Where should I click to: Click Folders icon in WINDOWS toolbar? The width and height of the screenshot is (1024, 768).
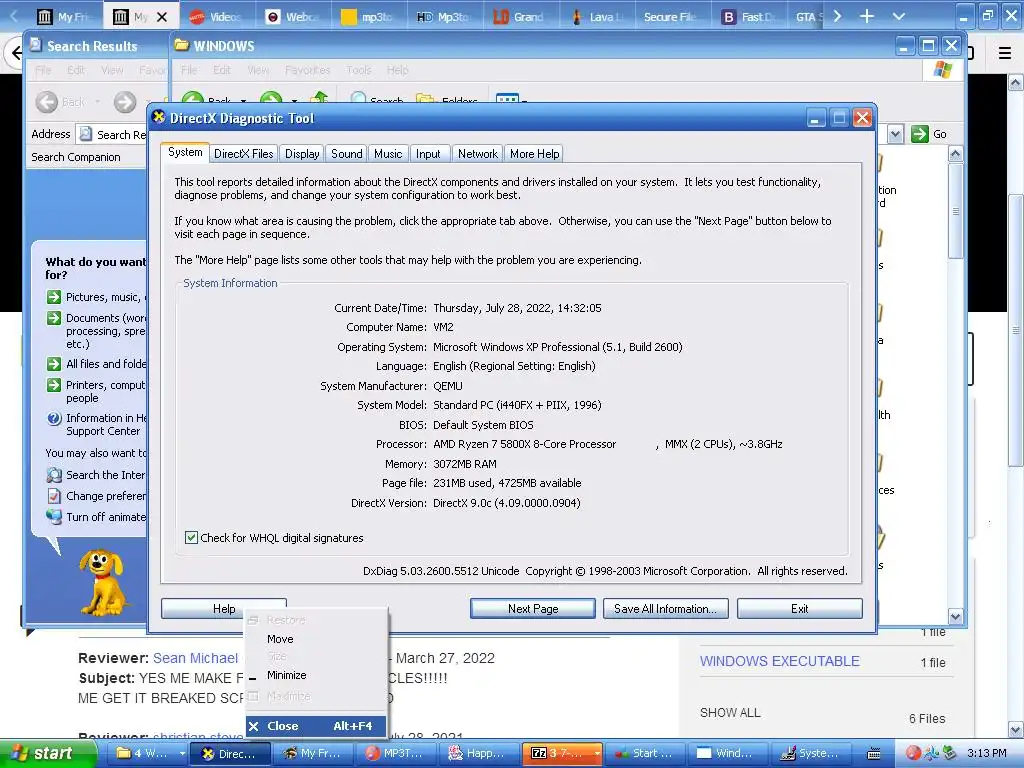point(425,98)
